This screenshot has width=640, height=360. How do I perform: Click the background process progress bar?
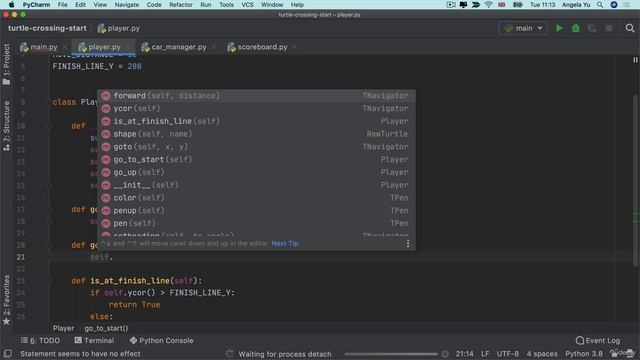pos(391,354)
